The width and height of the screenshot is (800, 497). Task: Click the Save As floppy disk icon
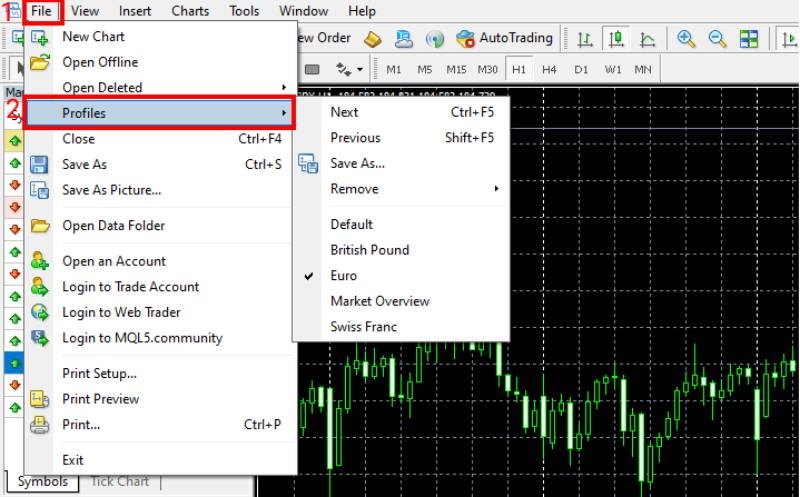coord(39,164)
